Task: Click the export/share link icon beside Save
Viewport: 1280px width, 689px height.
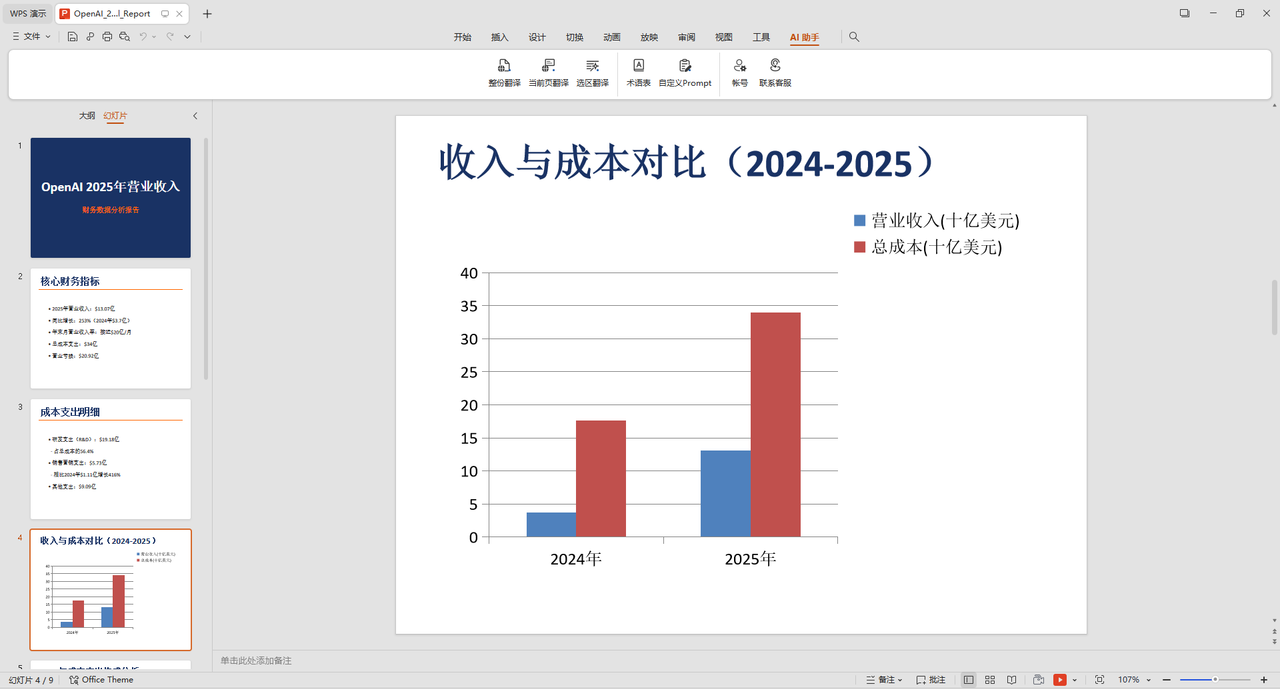Action: point(90,36)
